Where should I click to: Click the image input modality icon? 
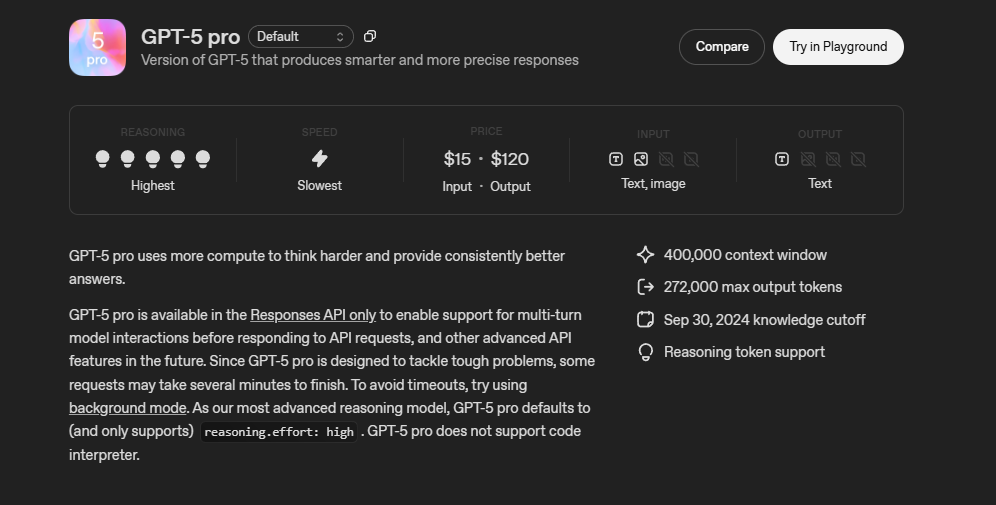(x=641, y=159)
